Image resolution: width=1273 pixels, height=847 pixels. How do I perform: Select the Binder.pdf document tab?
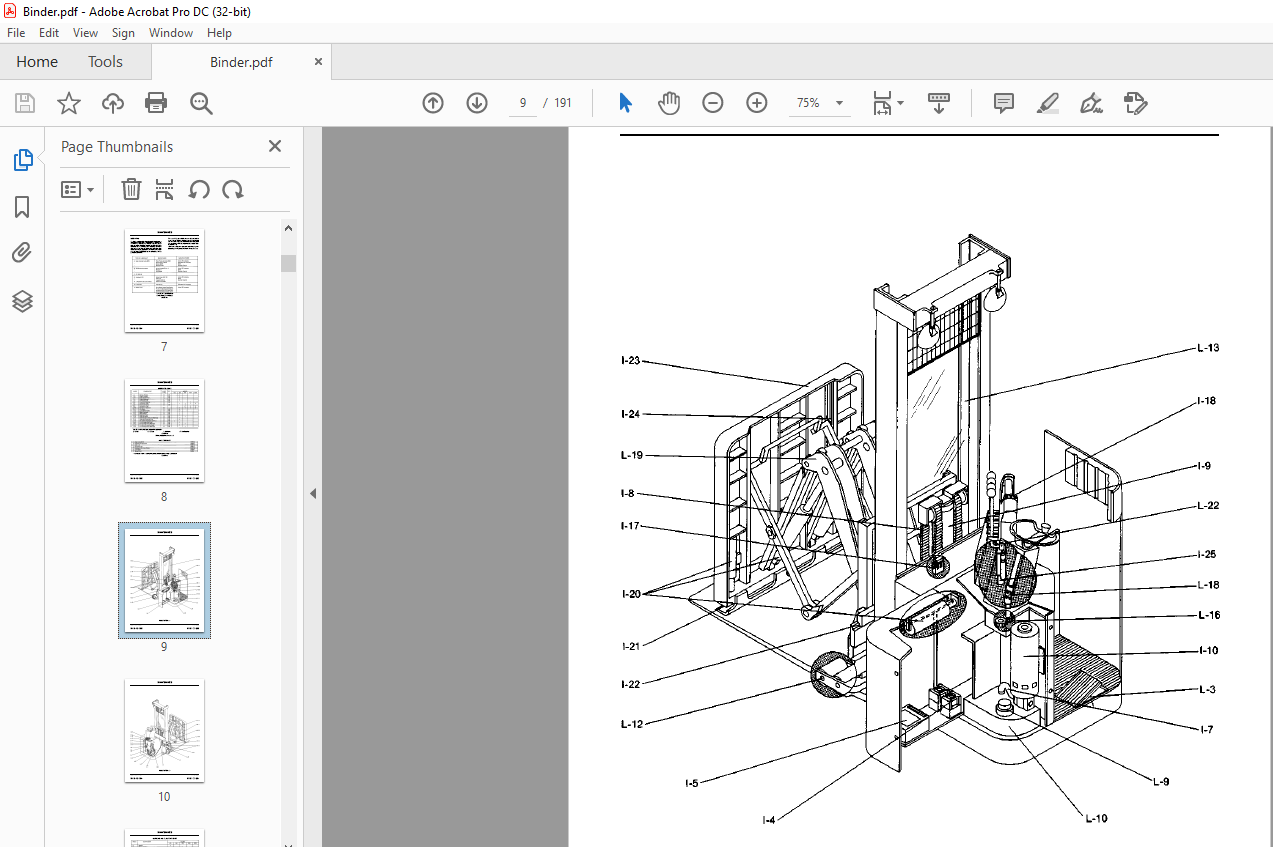[241, 62]
